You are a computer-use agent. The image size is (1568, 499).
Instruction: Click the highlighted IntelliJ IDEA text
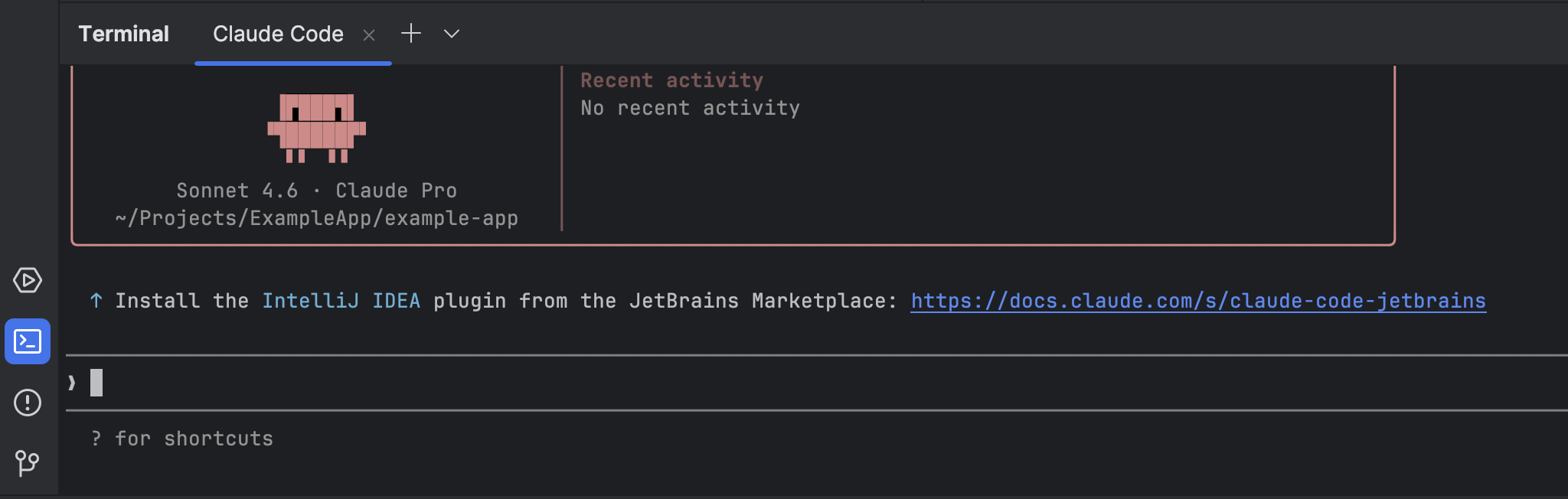point(341,301)
